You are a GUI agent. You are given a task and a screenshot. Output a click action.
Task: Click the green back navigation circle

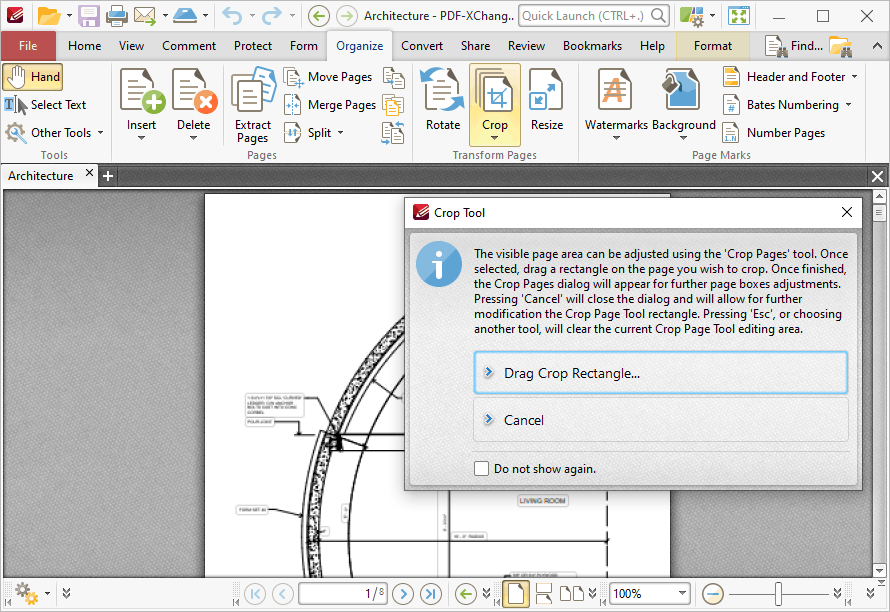(x=318, y=16)
